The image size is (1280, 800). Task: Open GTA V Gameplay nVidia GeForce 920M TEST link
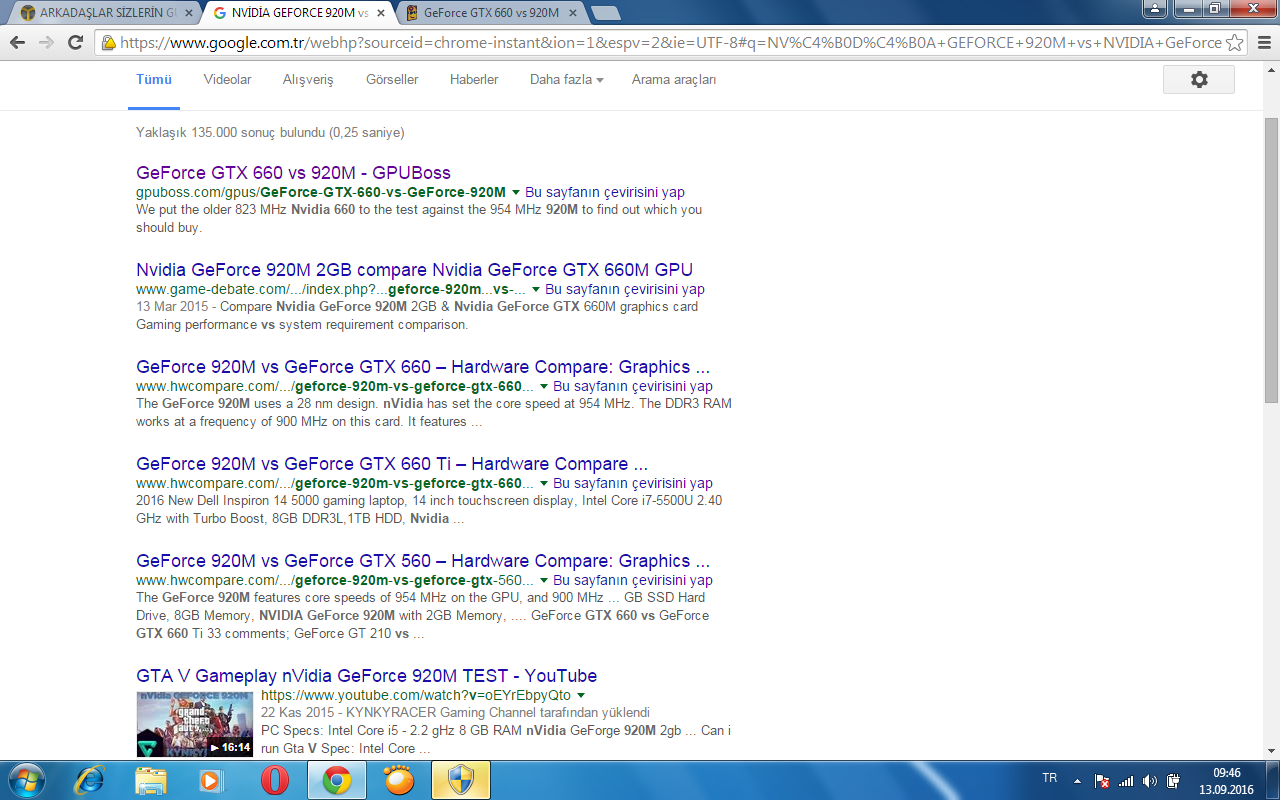[x=366, y=676]
